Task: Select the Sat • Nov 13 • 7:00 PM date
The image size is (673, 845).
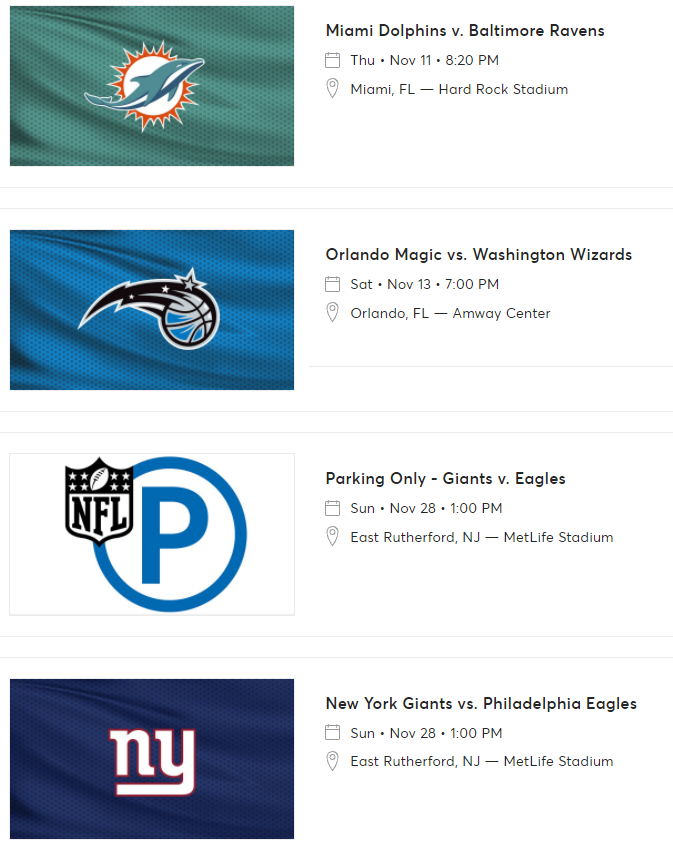Action: pos(424,284)
